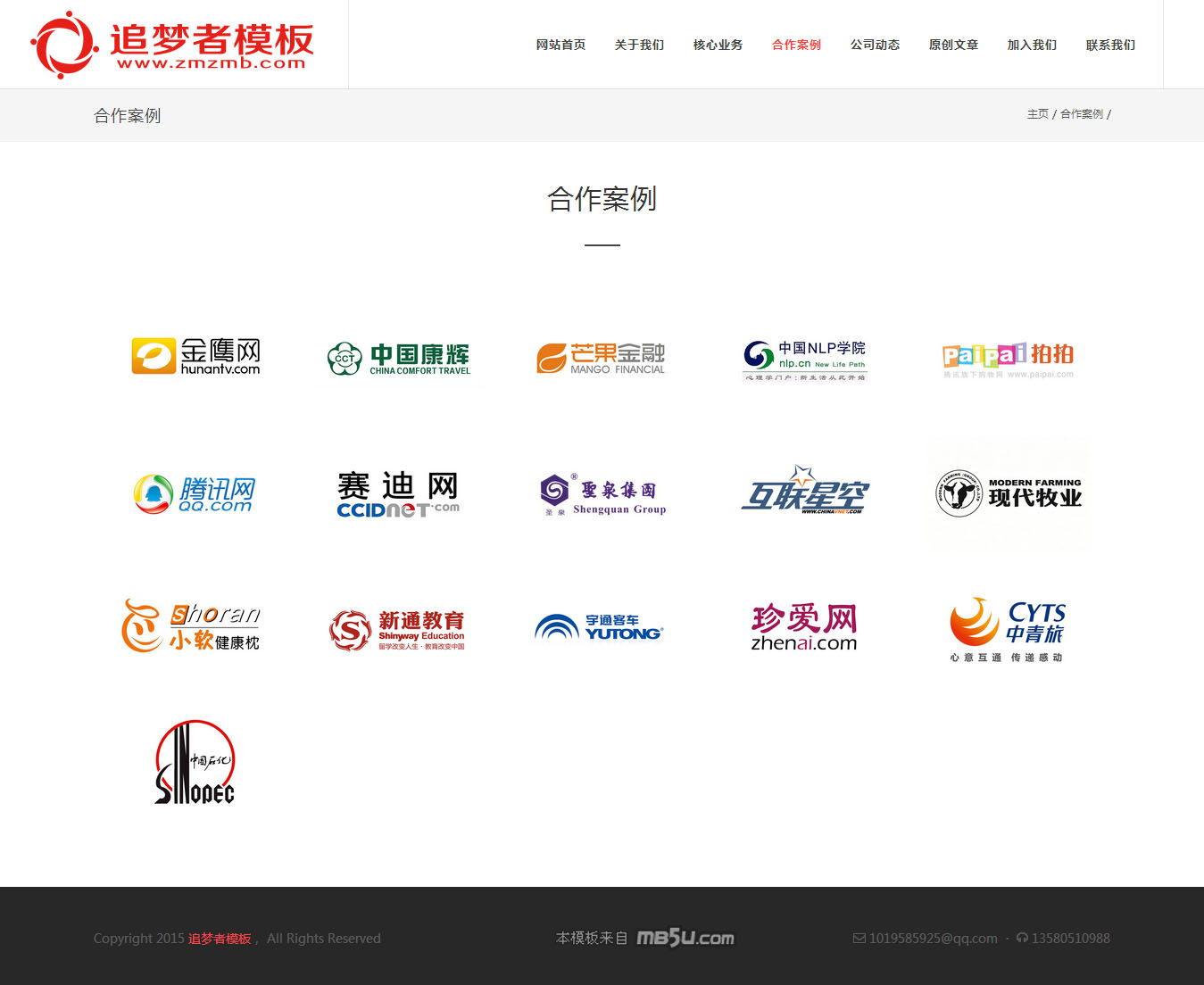Click the 1019585925@qq.com email address
The height and width of the screenshot is (985, 1204).
click(933, 939)
